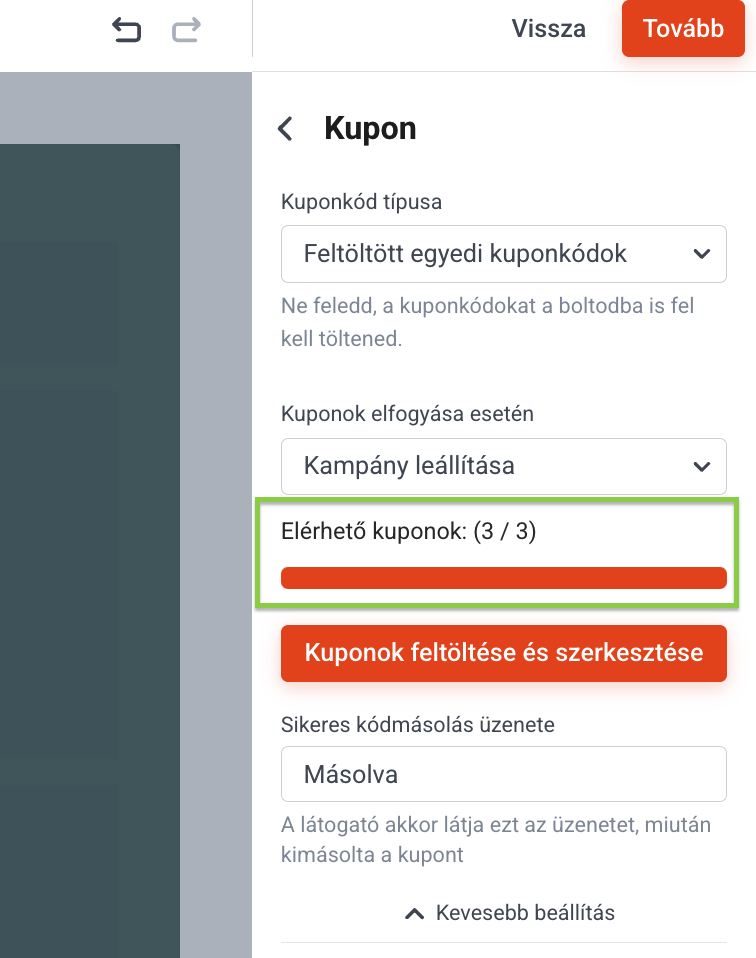Click the redo arrow icon

[x=186, y=29]
